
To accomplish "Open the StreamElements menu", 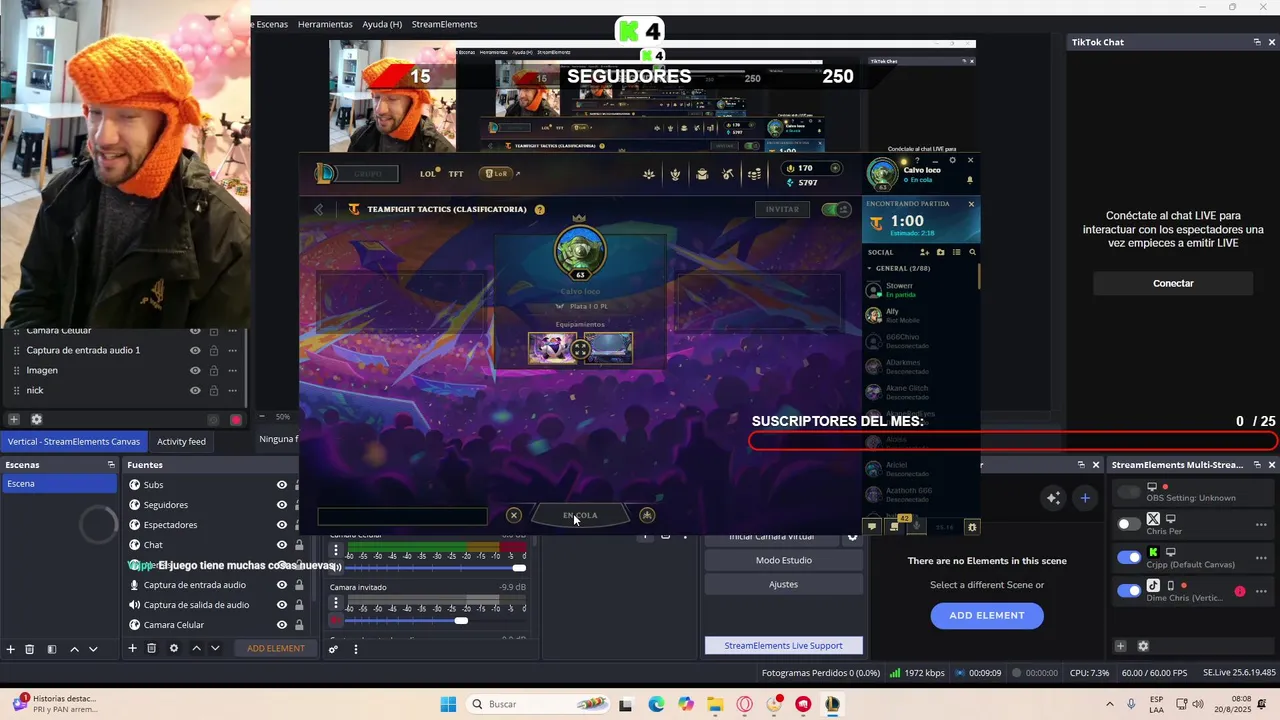I will point(444,24).
